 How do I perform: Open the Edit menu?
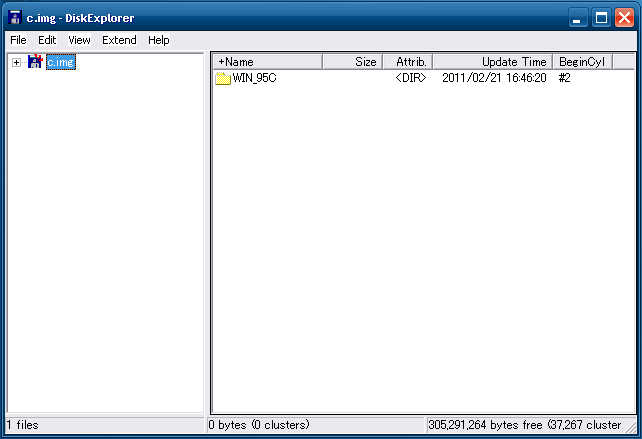(x=47, y=40)
